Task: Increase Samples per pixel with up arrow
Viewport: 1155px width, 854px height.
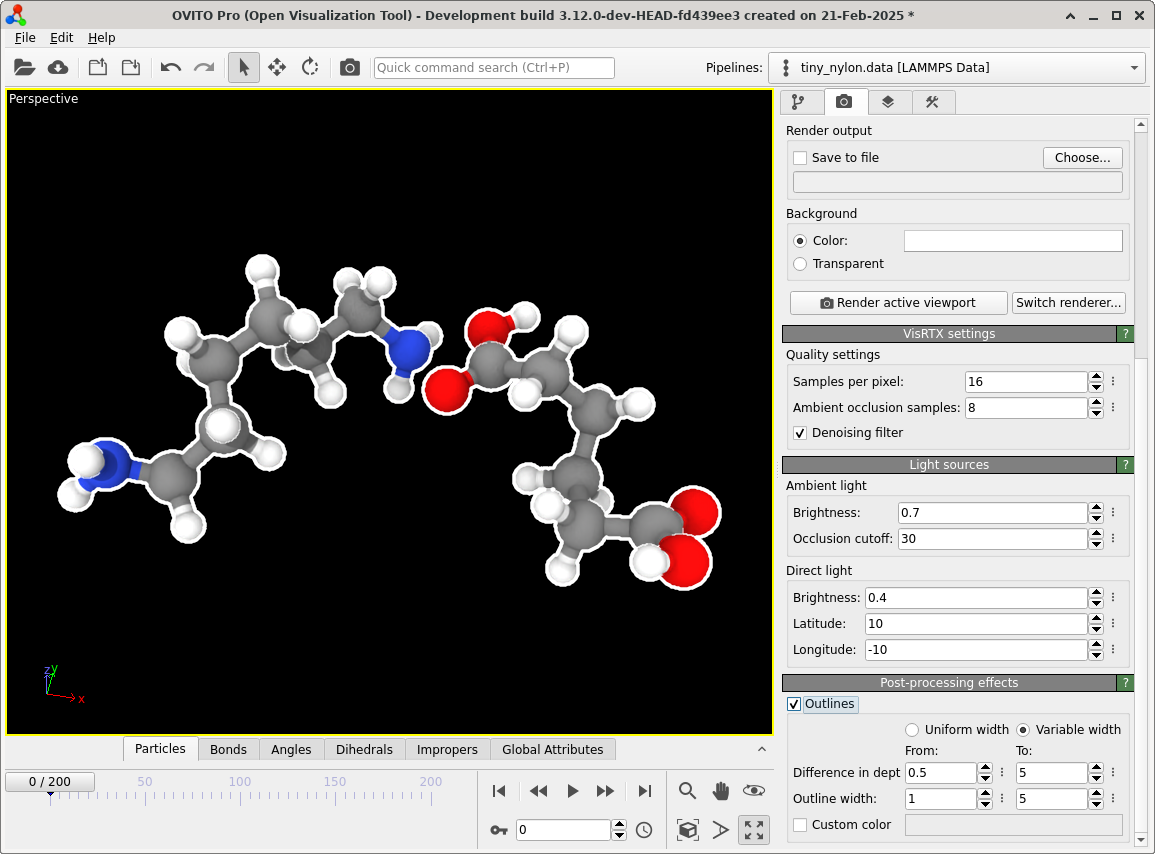Action: (x=1096, y=376)
